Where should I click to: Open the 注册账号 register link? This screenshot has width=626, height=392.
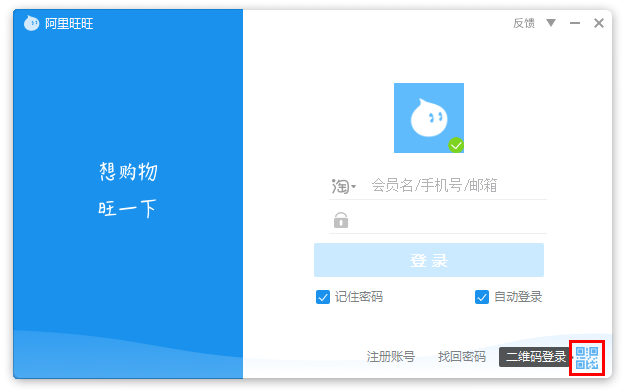(390, 356)
